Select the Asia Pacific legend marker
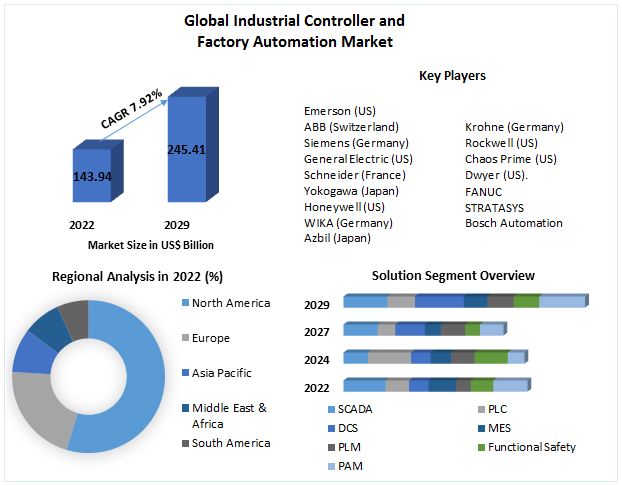This screenshot has width=622, height=486. tap(185, 373)
